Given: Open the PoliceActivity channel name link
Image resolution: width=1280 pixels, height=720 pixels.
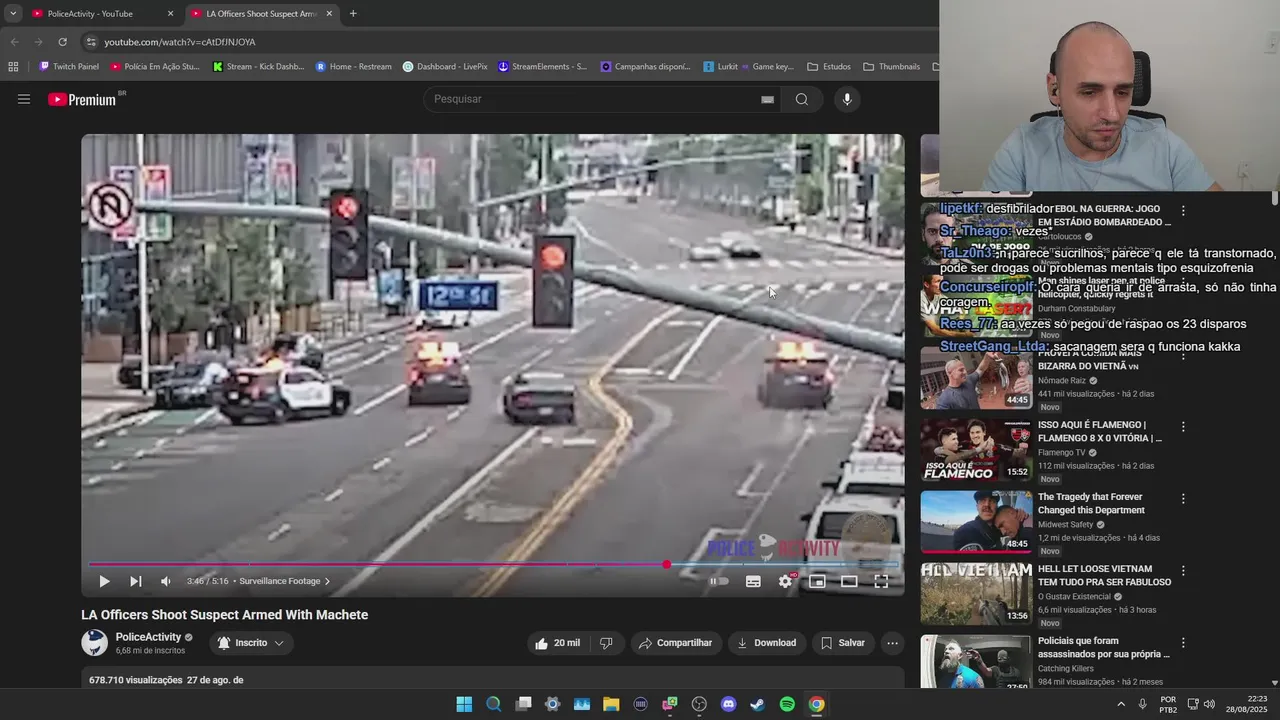Looking at the screenshot, I should [x=148, y=637].
